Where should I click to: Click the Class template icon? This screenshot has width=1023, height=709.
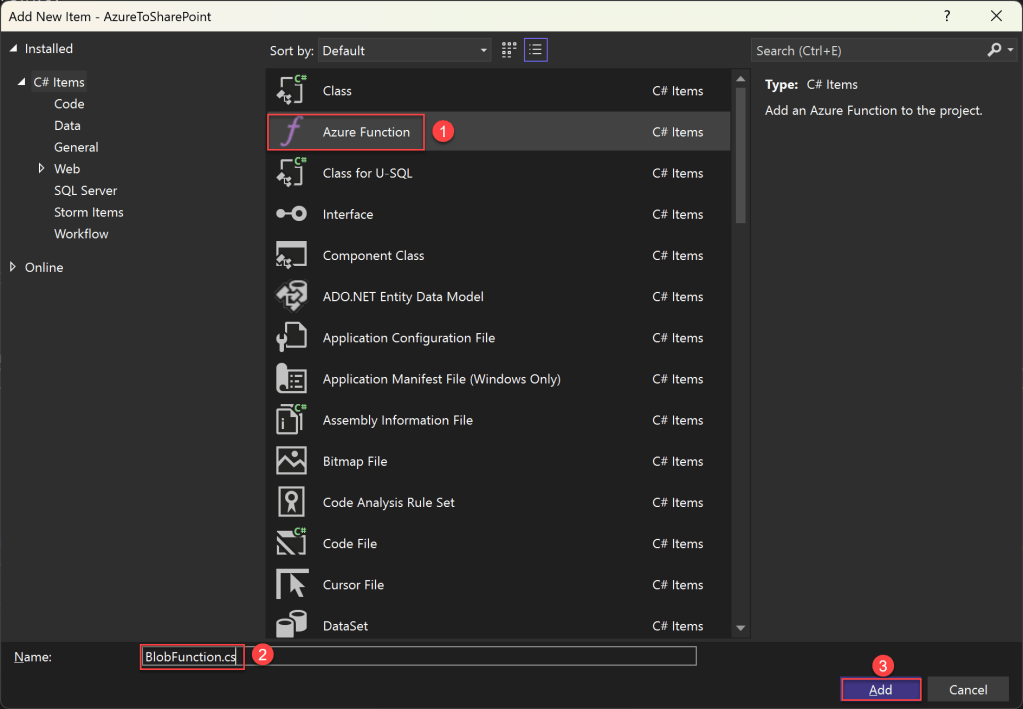(291, 91)
